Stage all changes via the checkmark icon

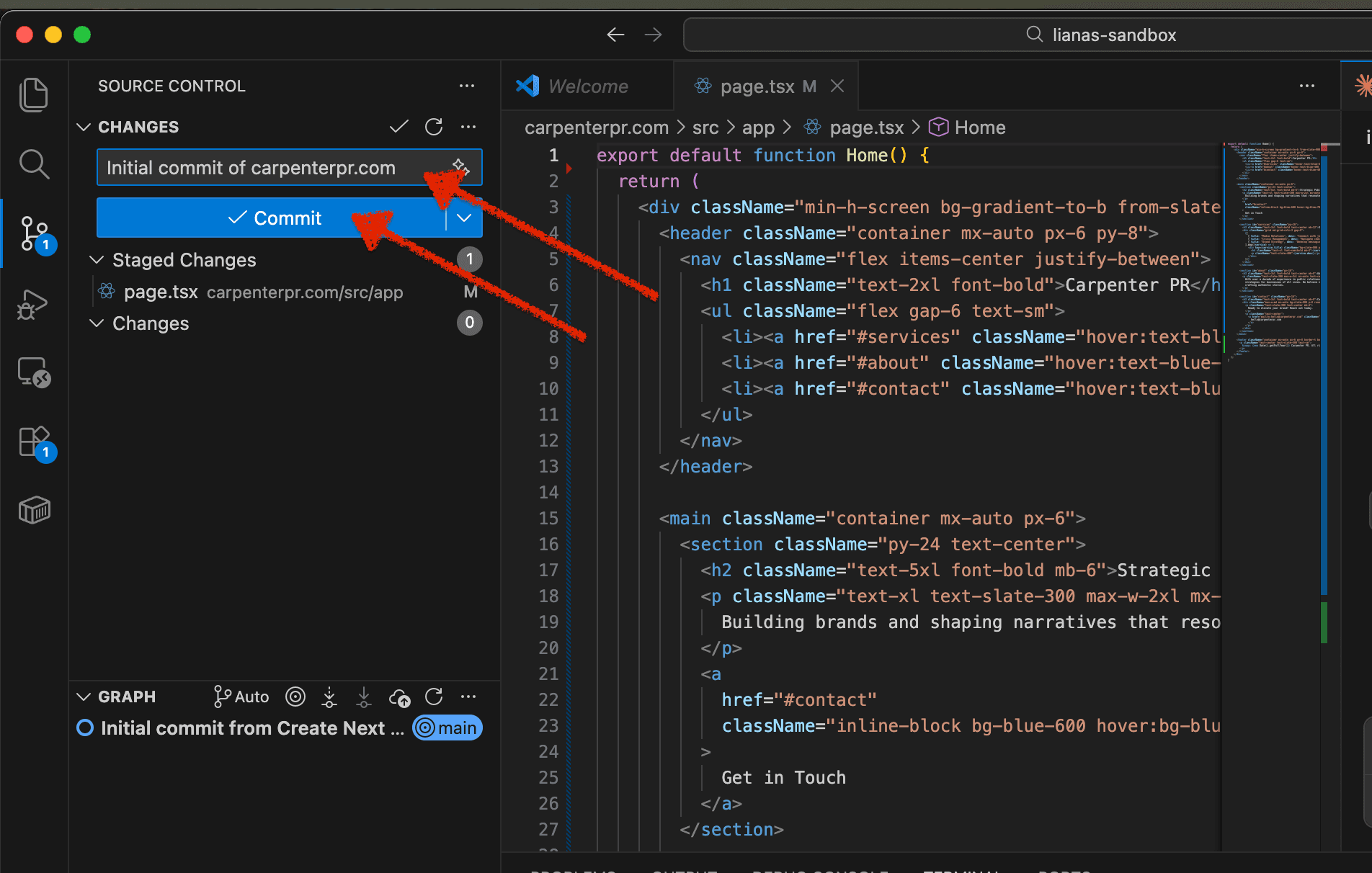tap(398, 126)
